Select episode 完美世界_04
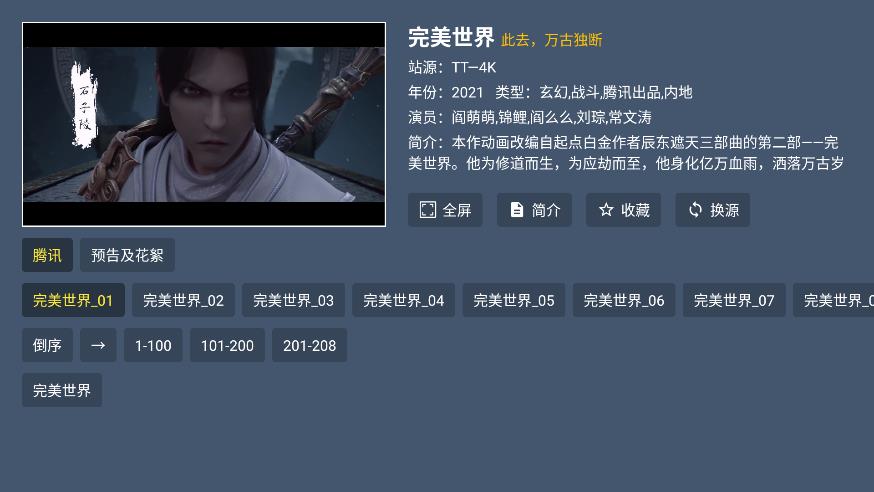Viewport: 874px width, 492px height. pos(404,300)
